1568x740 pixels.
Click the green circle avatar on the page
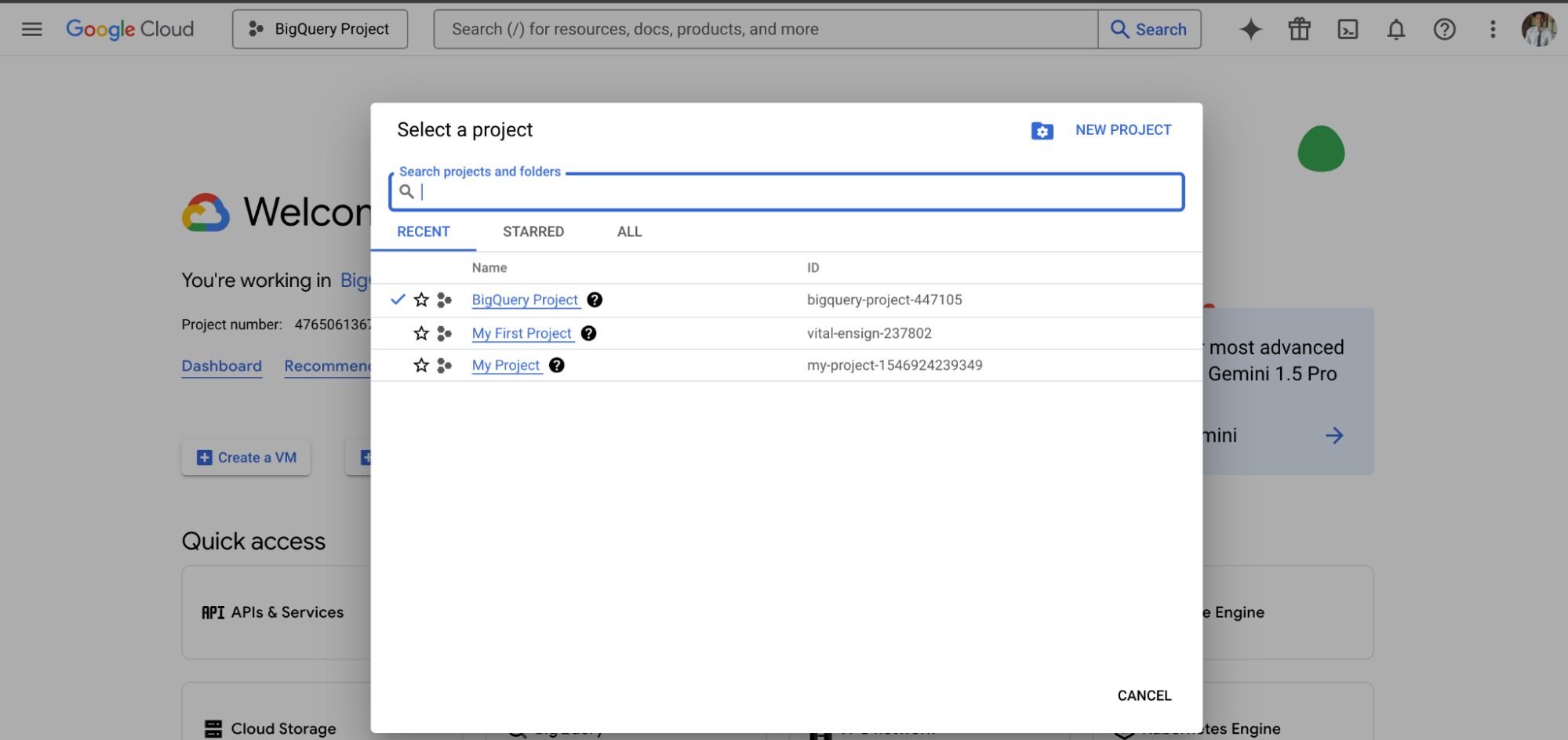[x=1321, y=149]
